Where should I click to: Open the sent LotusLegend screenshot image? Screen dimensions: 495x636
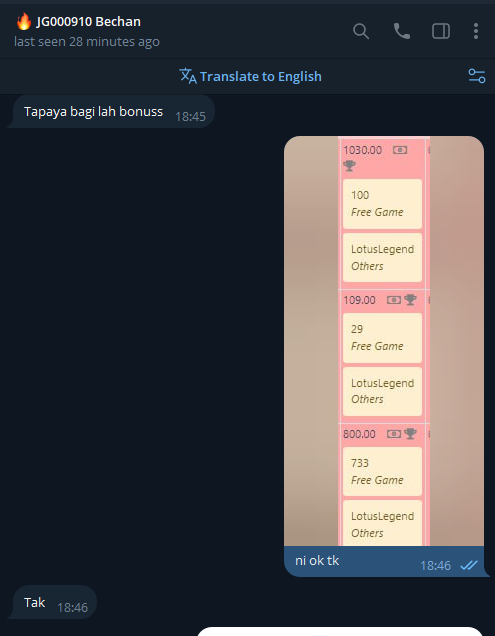pos(384,341)
